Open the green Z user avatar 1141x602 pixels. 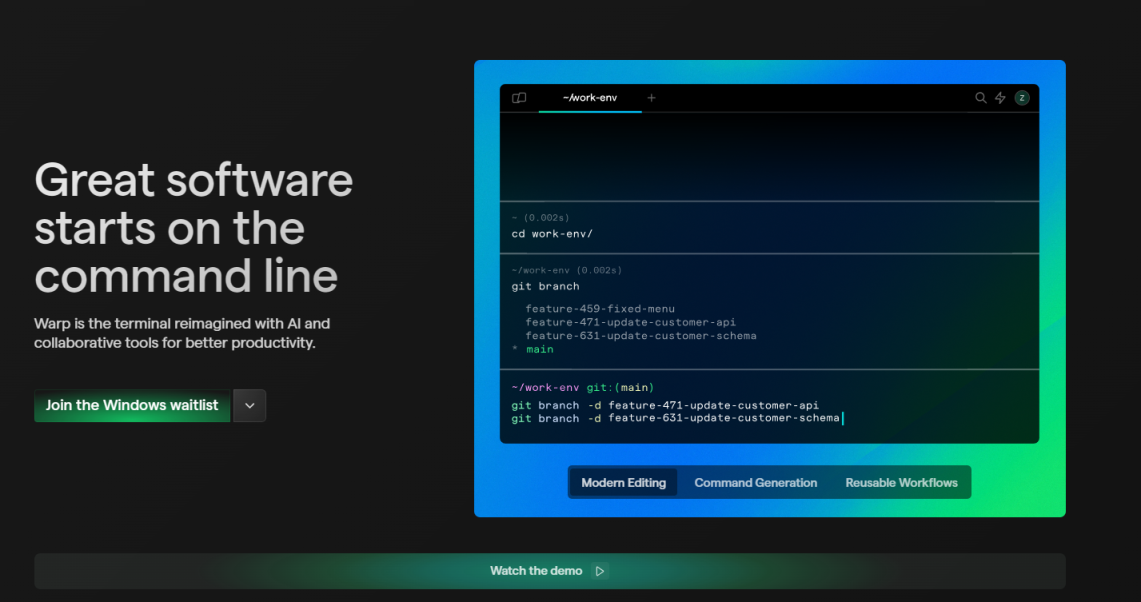(x=1022, y=98)
